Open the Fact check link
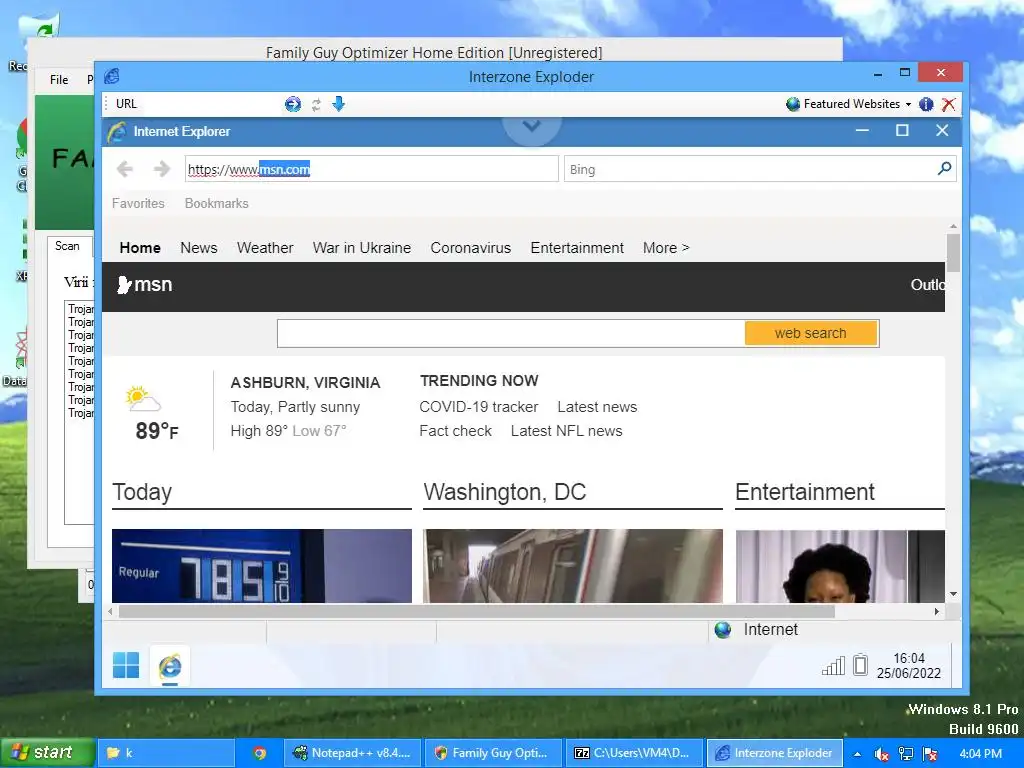The width and height of the screenshot is (1024, 768). click(x=455, y=431)
